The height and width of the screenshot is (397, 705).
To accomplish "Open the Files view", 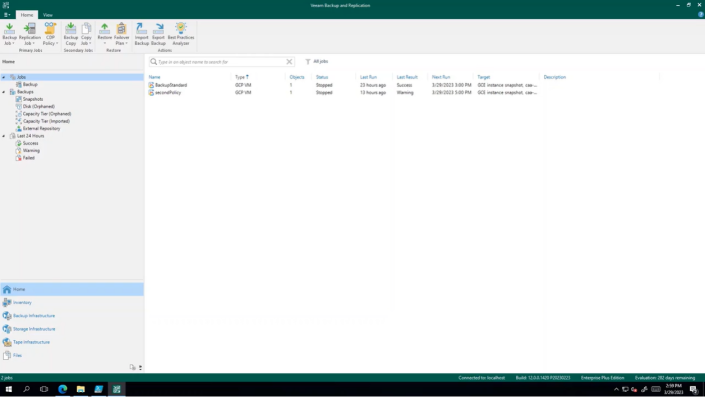I will point(72,355).
